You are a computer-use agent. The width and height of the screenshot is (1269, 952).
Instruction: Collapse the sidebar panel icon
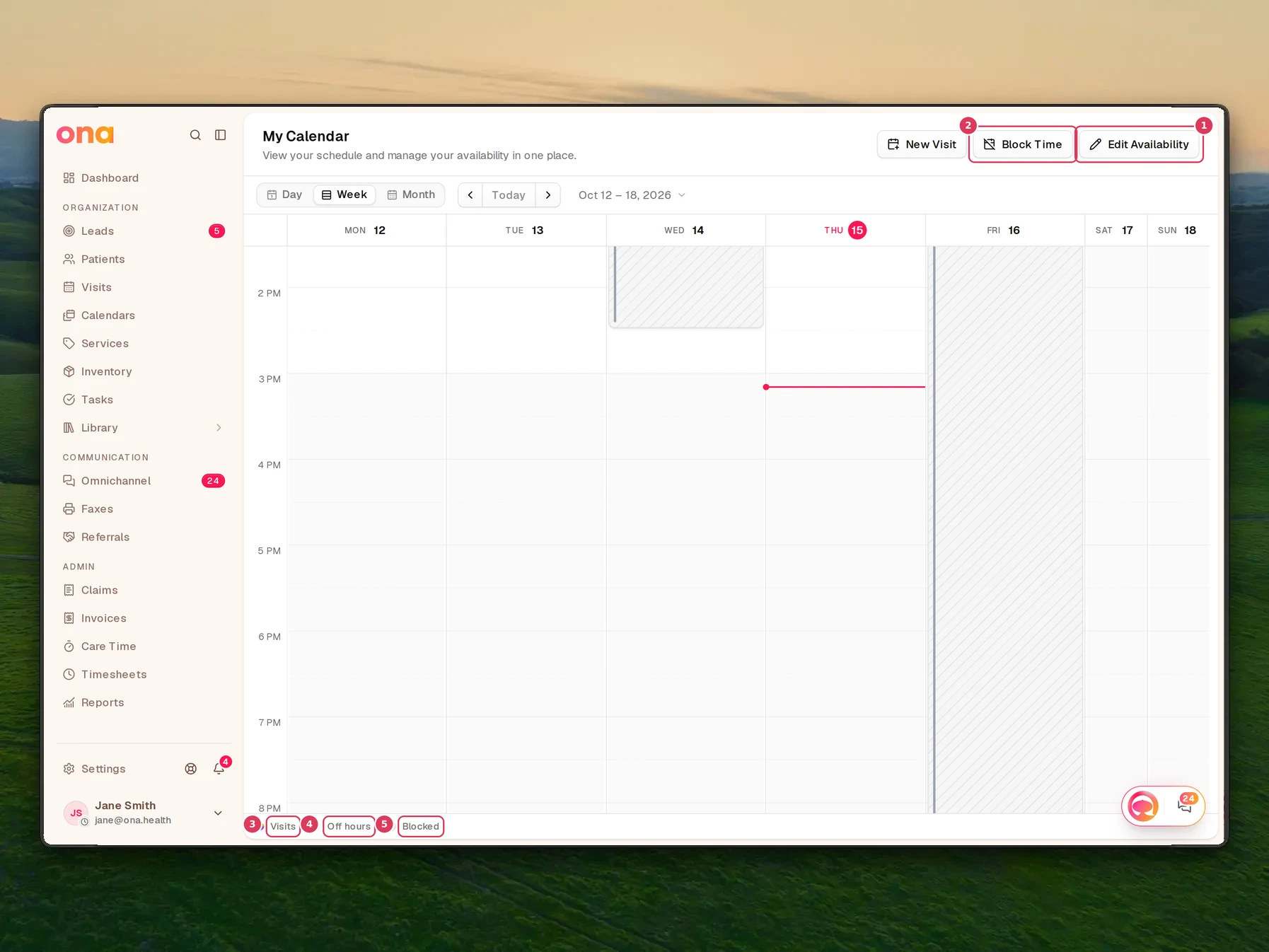[221, 135]
